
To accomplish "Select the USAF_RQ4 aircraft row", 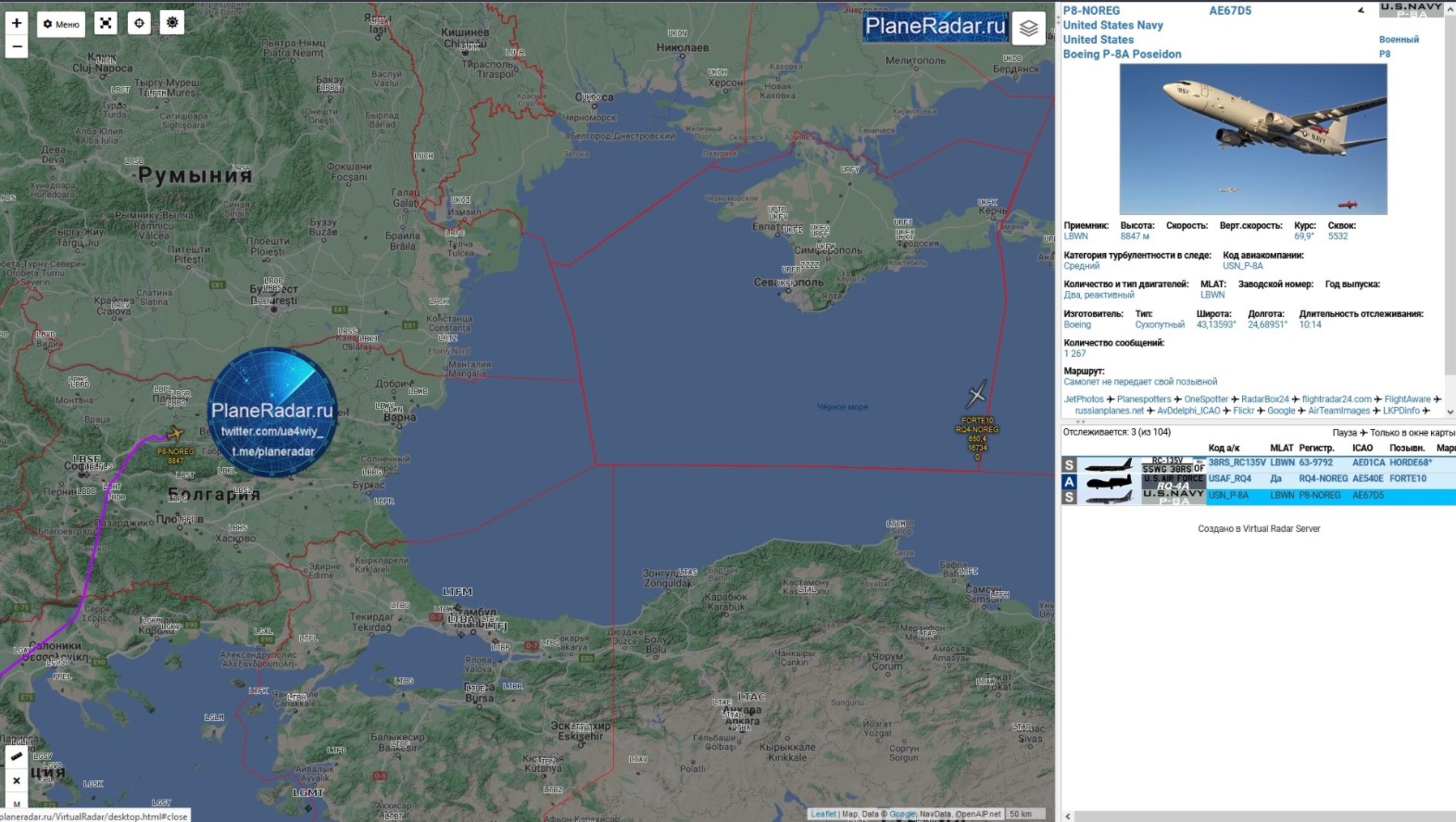I will (1259, 479).
